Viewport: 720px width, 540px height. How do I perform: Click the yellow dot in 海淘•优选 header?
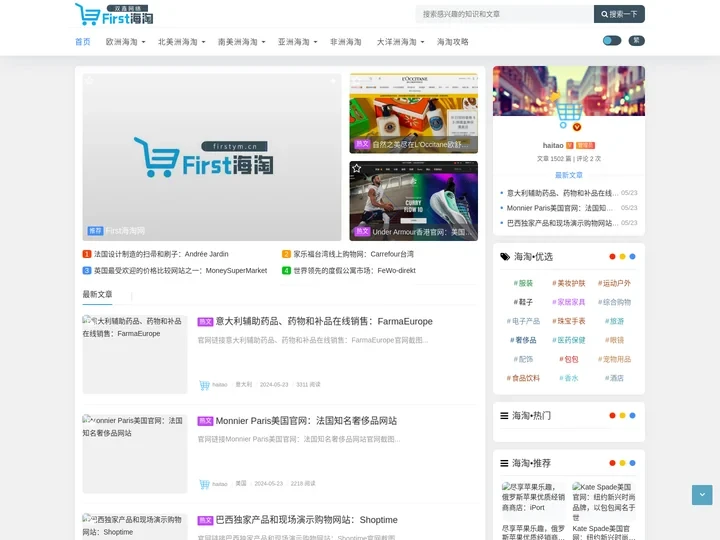click(x=622, y=257)
